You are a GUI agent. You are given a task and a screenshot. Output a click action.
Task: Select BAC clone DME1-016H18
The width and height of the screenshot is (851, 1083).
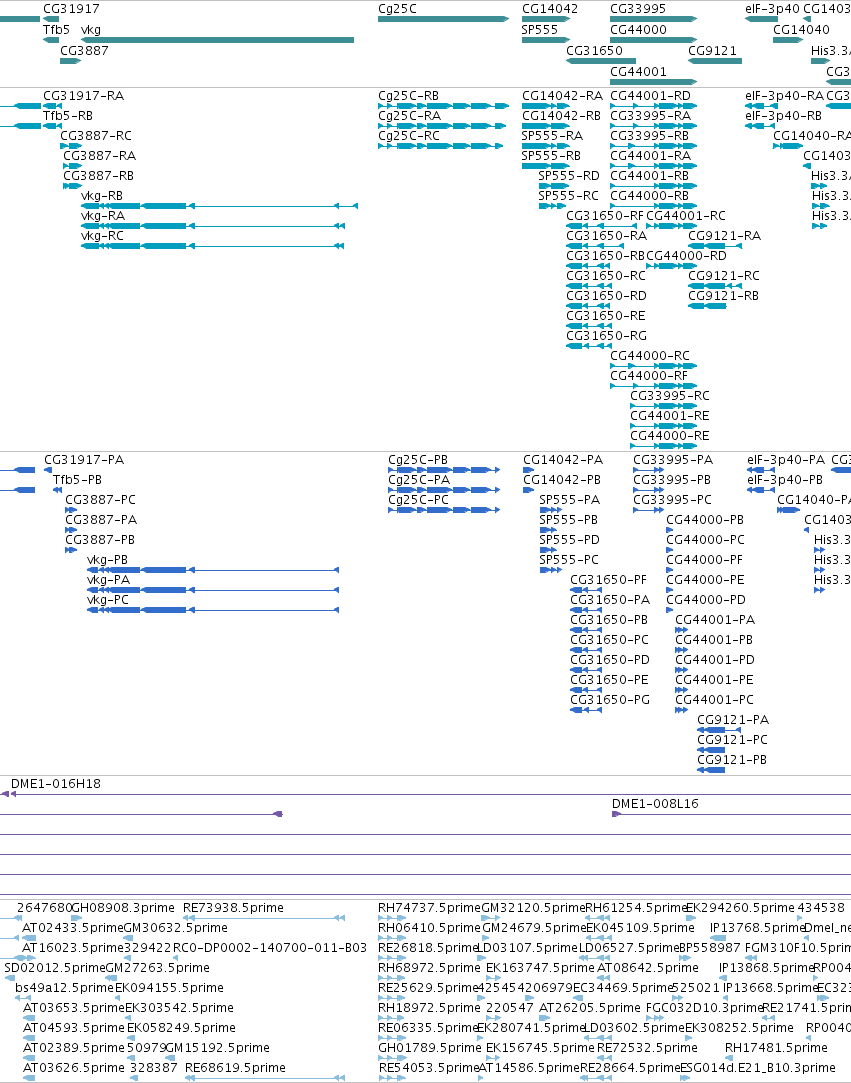pyautogui.click(x=56, y=784)
